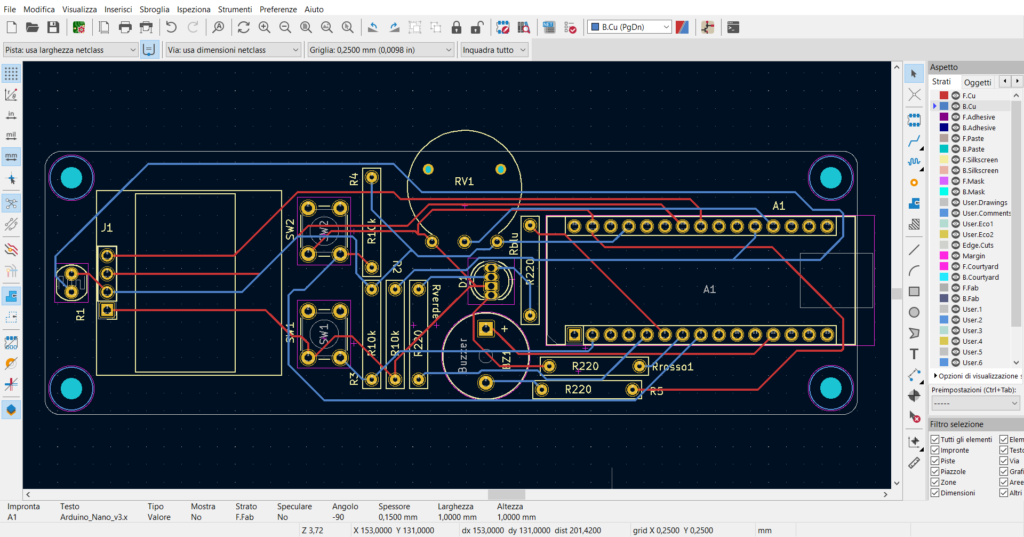1024x537 pixels.
Task: Toggle visibility of F.Cu layer
Action: pyautogui.click(x=955, y=95)
